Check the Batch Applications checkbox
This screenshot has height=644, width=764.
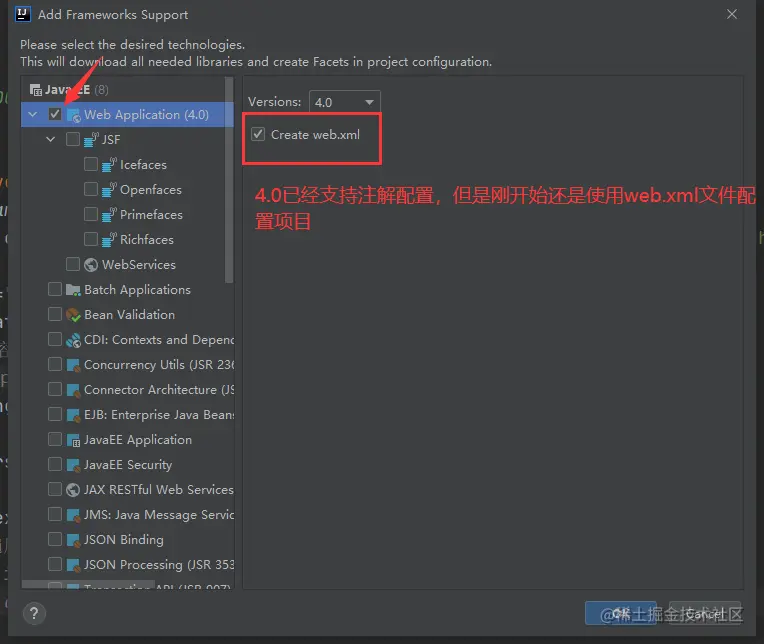coord(55,289)
